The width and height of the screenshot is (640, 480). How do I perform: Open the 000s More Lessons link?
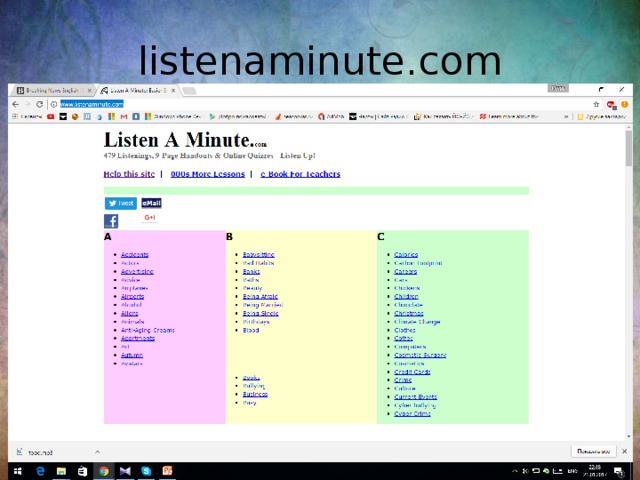(208, 174)
